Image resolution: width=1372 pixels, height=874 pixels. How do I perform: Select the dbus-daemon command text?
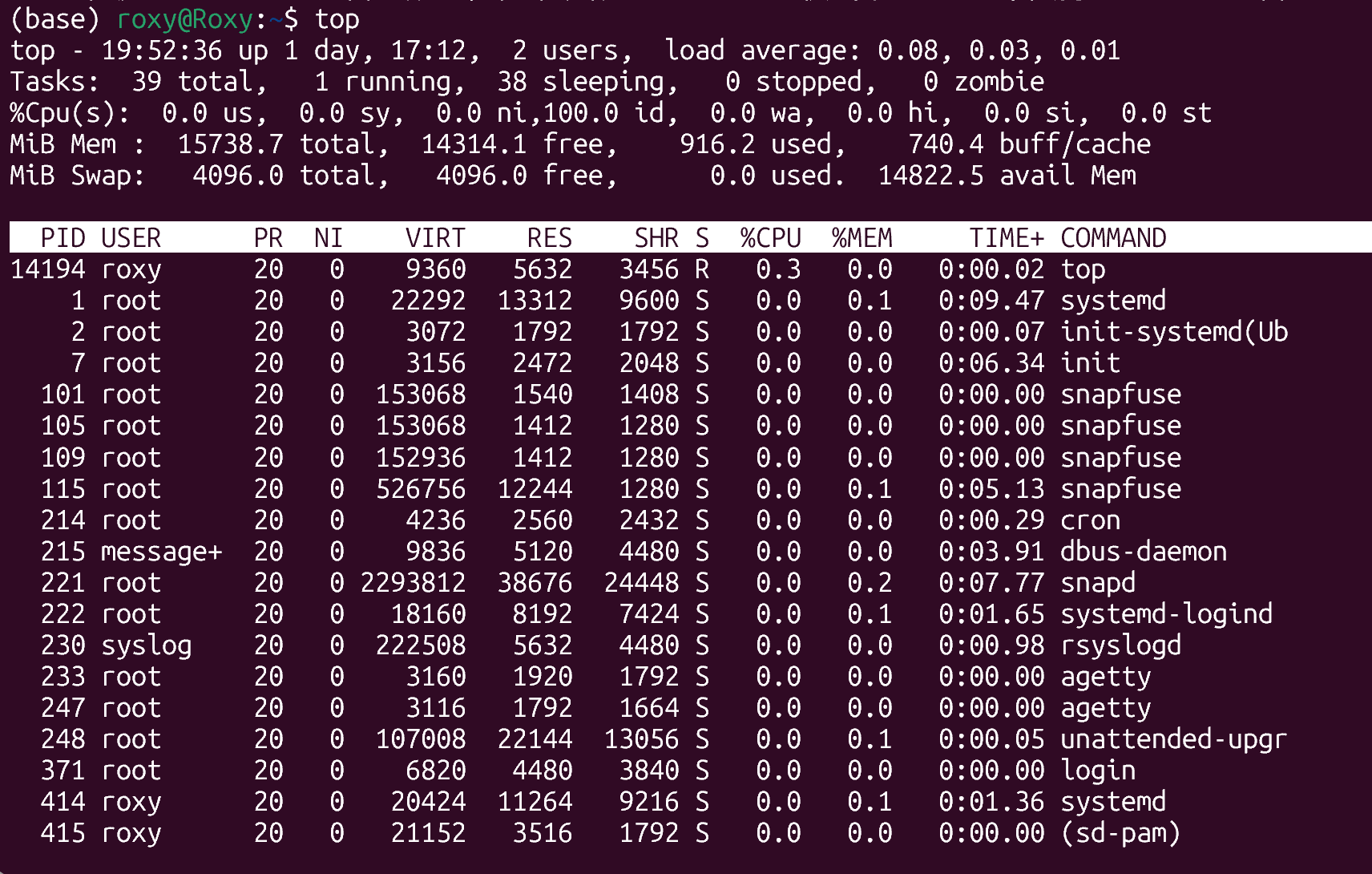[x=1143, y=552]
